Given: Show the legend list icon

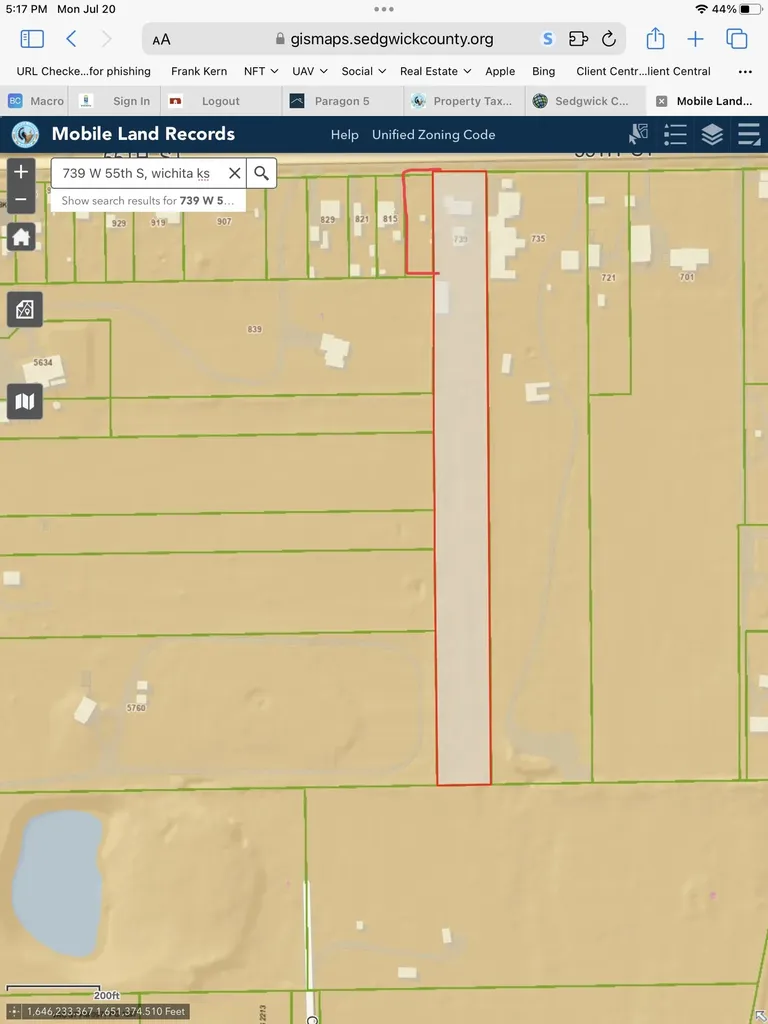Looking at the screenshot, I should coord(675,135).
